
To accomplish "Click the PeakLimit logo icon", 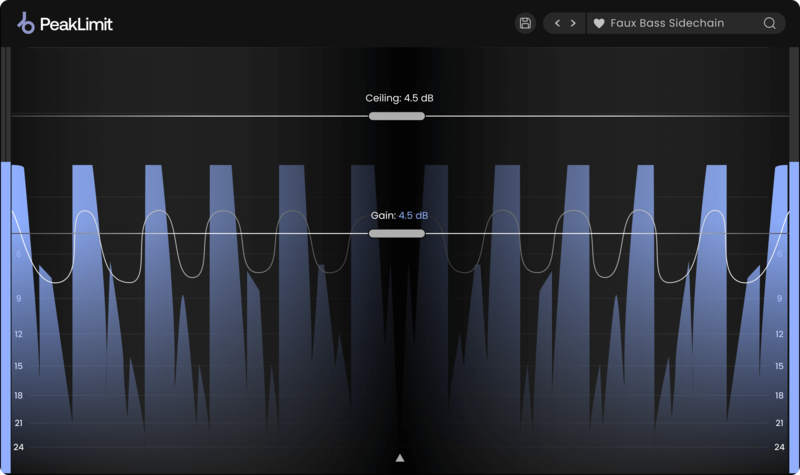I will coord(26,23).
